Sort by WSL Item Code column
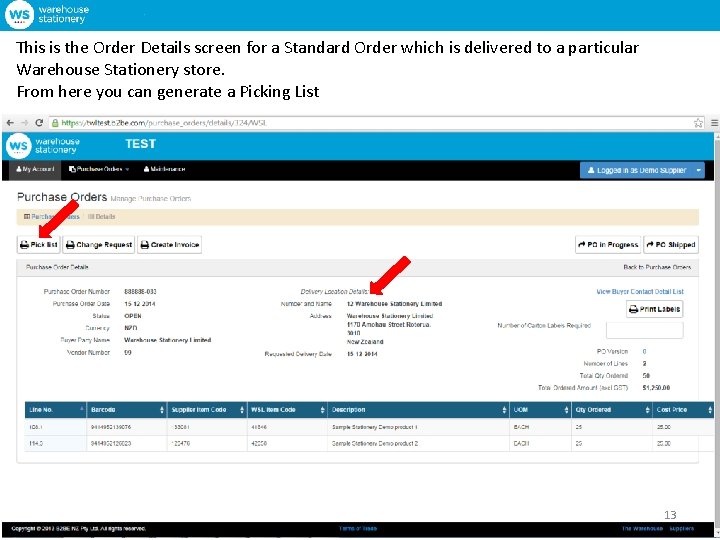This screenshot has height=540, width=720. (287, 410)
